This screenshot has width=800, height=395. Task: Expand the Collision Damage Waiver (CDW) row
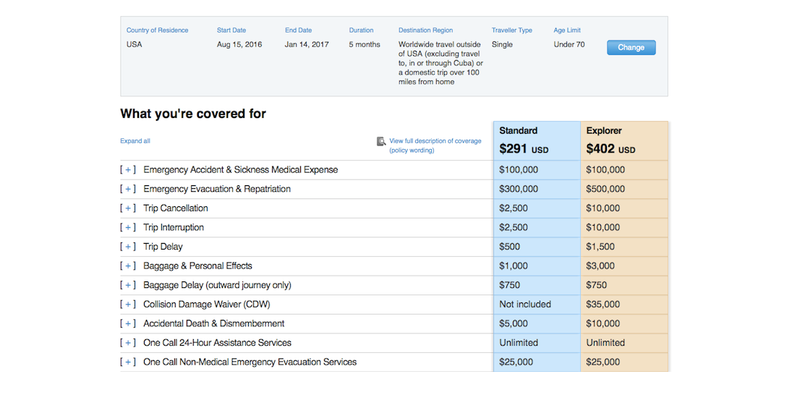(128, 304)
